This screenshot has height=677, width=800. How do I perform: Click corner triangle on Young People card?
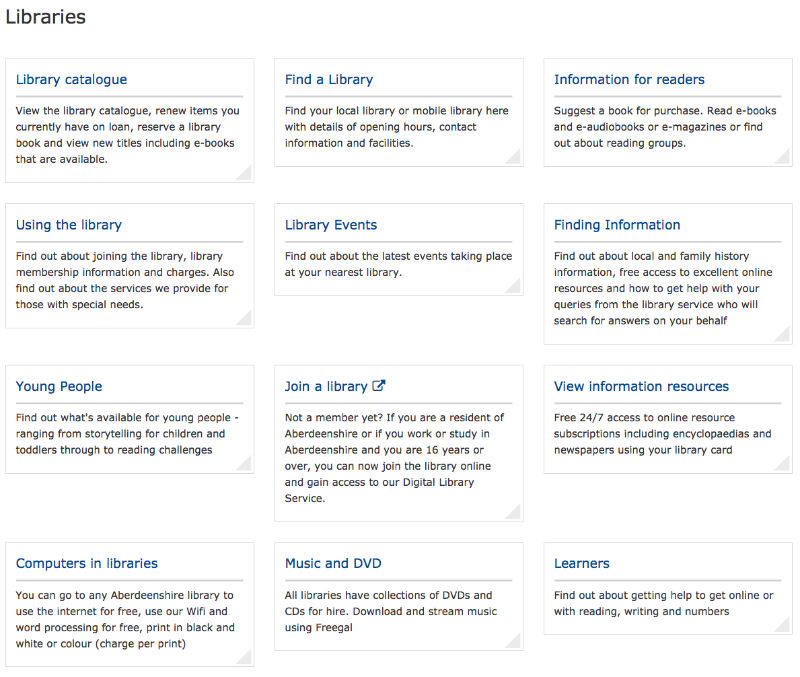coord(244,464)
